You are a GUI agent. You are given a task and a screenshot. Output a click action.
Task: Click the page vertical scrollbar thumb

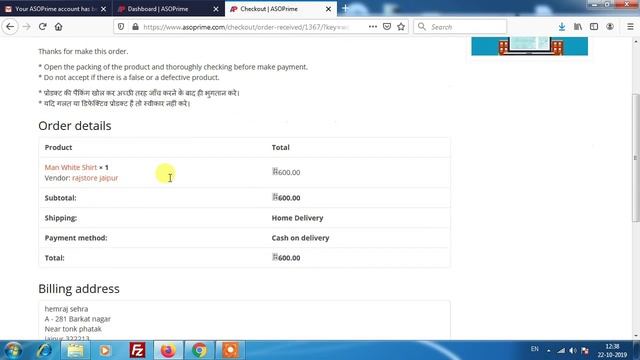tap(636, 157)
